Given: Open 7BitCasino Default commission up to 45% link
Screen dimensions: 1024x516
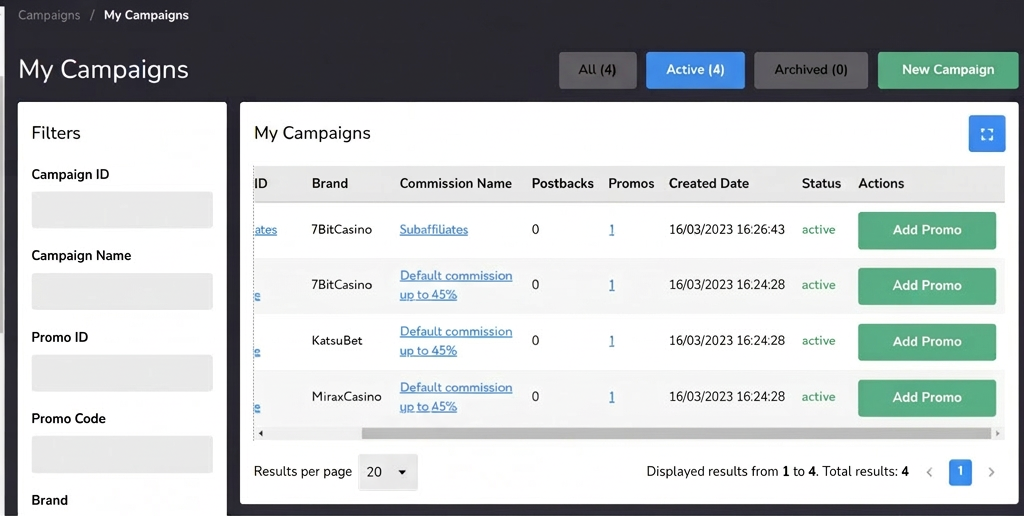Looking at the screenshot, I should click(x=456, y=285).
